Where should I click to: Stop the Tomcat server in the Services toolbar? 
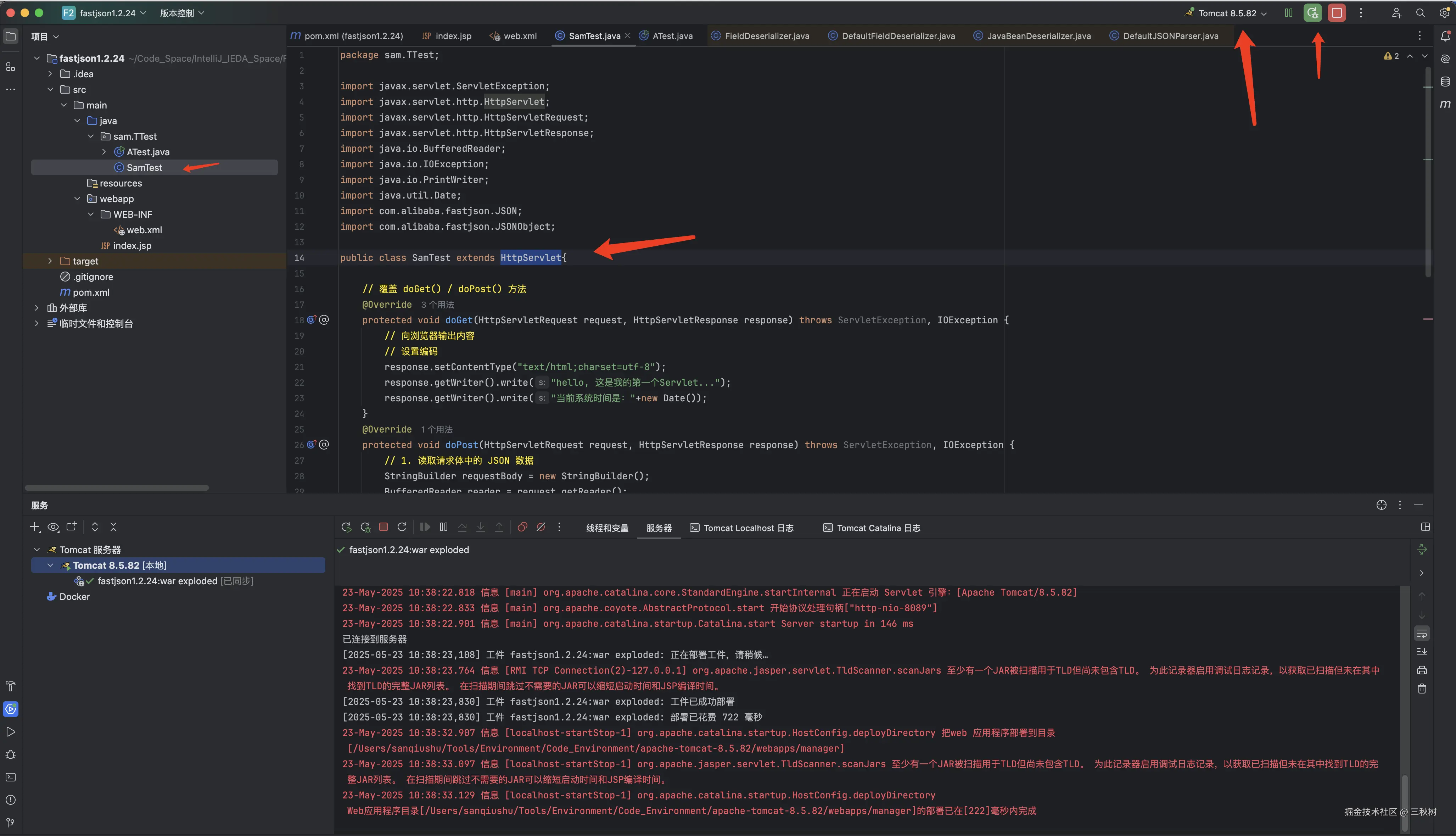coord(383,527)
